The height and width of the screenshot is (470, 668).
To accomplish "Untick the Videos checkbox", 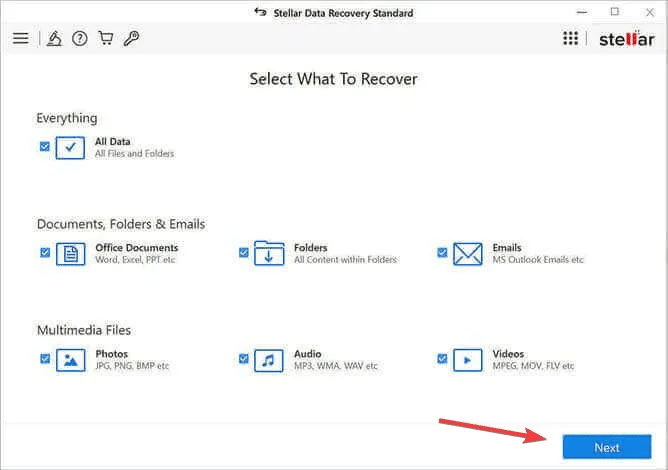I will point(442,358).
